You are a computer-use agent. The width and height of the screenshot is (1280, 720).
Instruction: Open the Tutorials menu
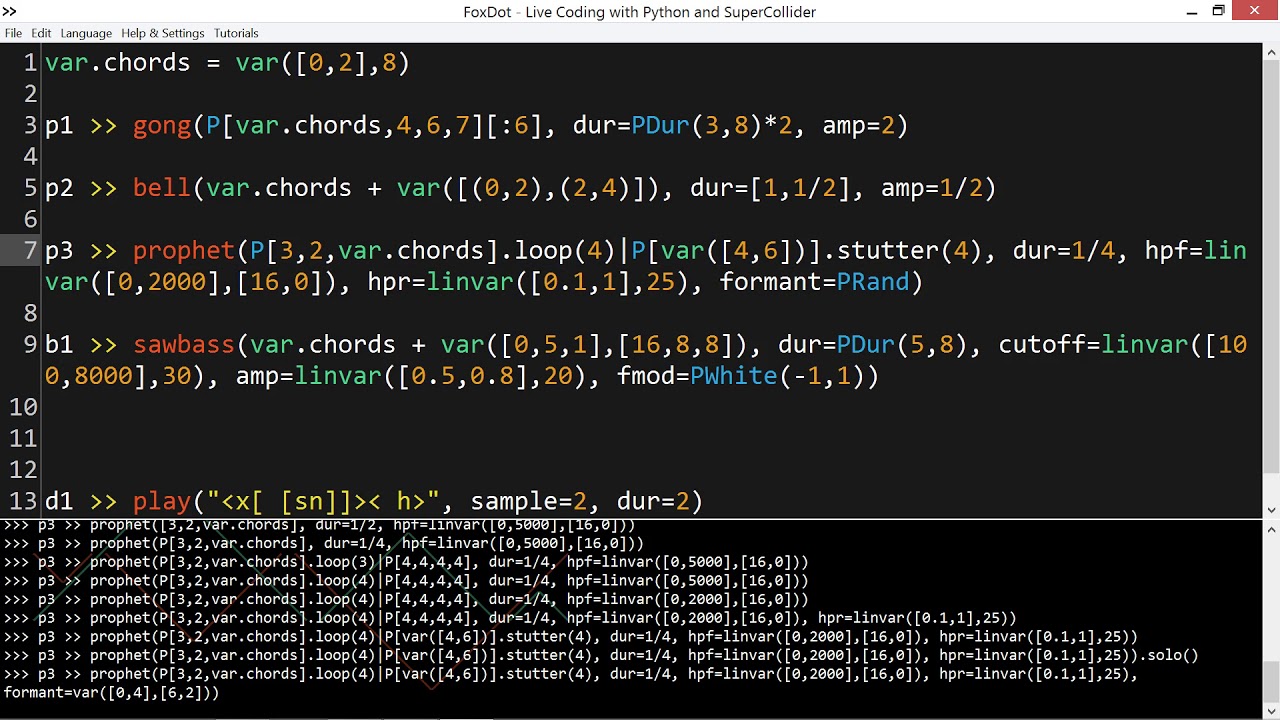236,33
